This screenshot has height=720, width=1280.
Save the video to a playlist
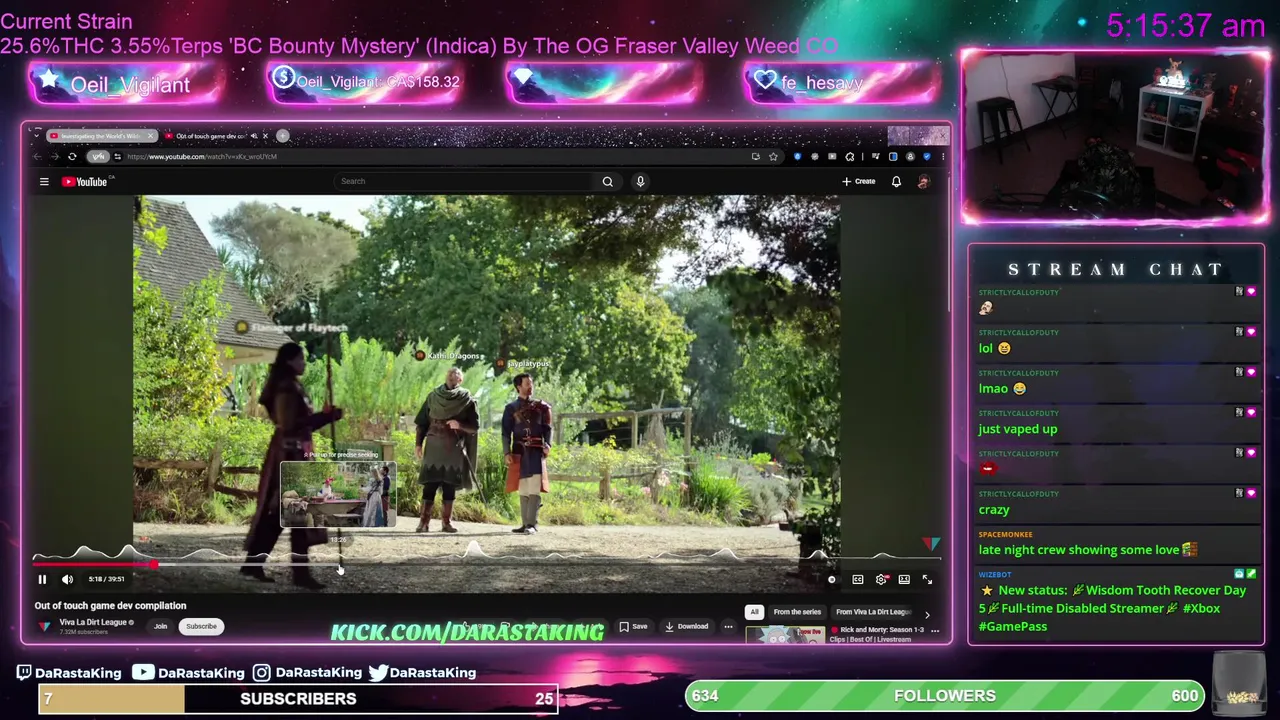pos(633,627)
